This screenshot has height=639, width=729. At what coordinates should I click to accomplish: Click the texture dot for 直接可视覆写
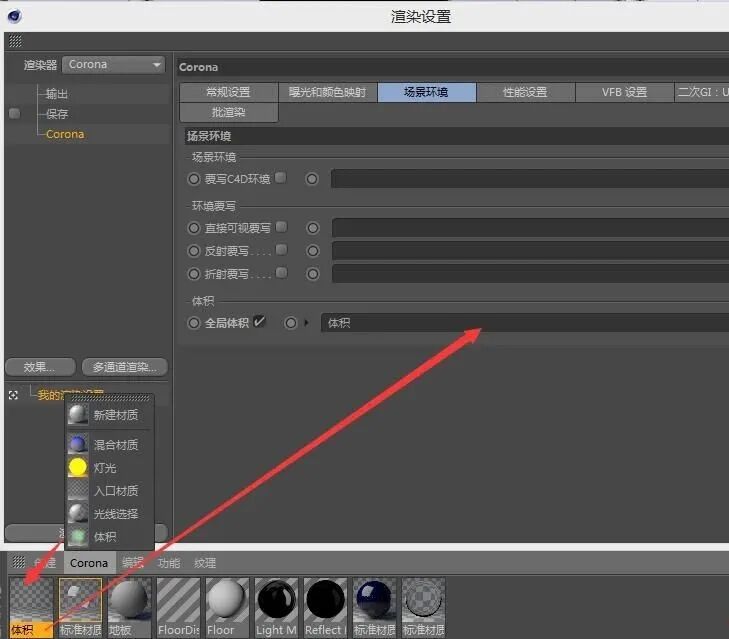pyautogui.click(x=313, y=228)
